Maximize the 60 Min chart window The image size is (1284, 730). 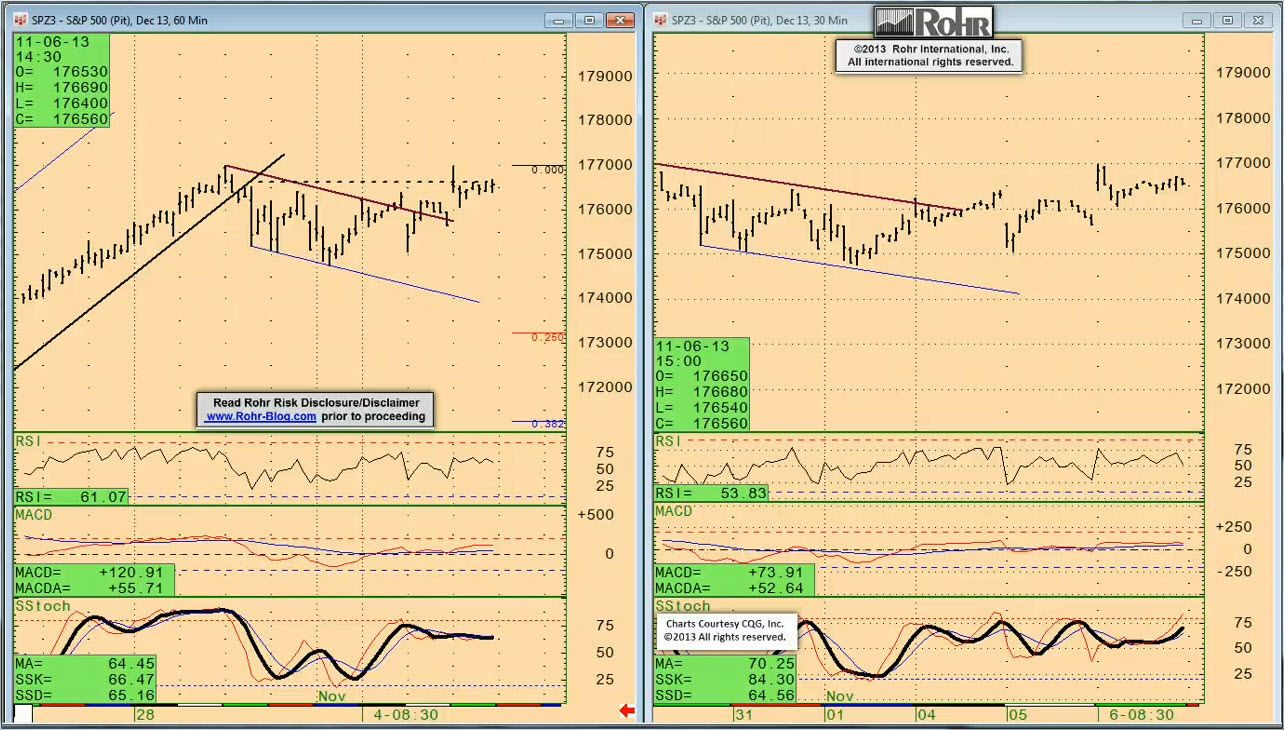[x=590, y=20]
